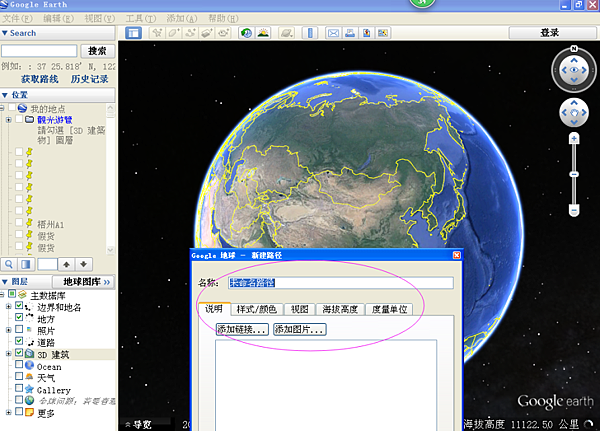Toggle 照片 layer checkbox
The height and width of the screenshot is (431, 600).
[x=19, y=329]
